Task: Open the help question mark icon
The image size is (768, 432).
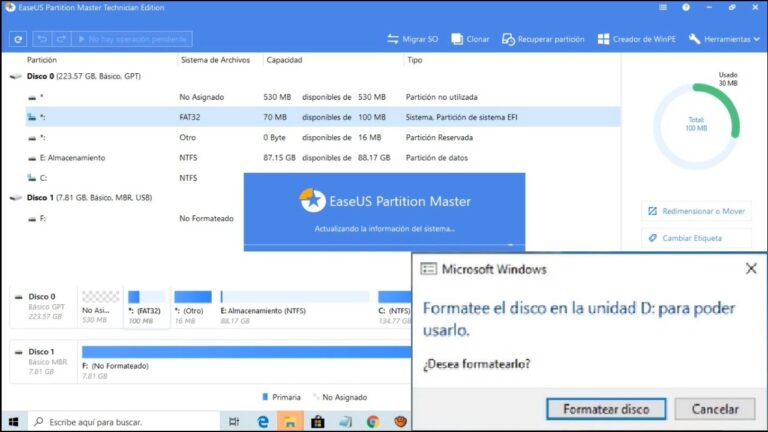Action: coord(686,7)
